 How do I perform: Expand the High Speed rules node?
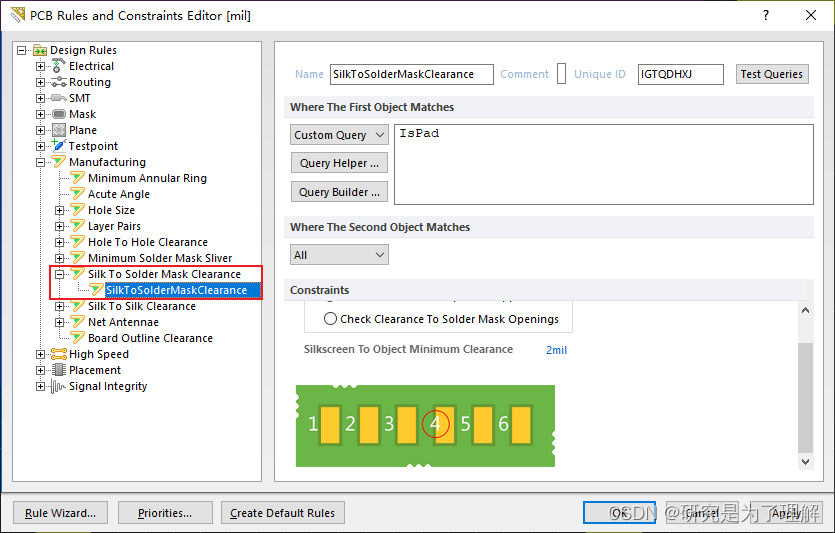click(x=40, y=354)
